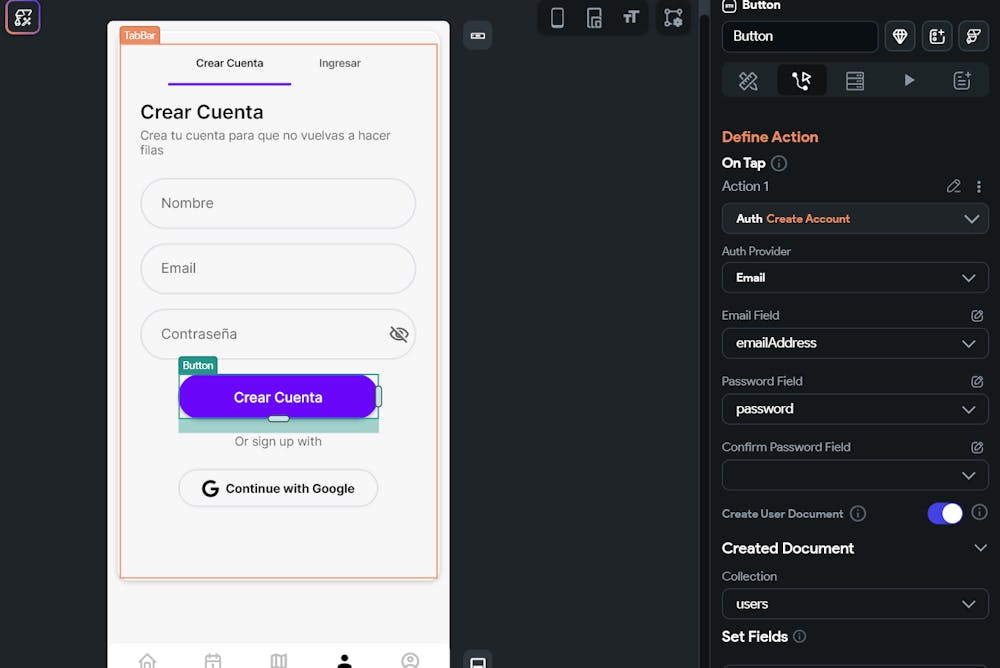Image resolution: width=1000 pixels, height=668 pixels.
Task: Click the Email input field on canvas
Action: click(x=278, y=269)
